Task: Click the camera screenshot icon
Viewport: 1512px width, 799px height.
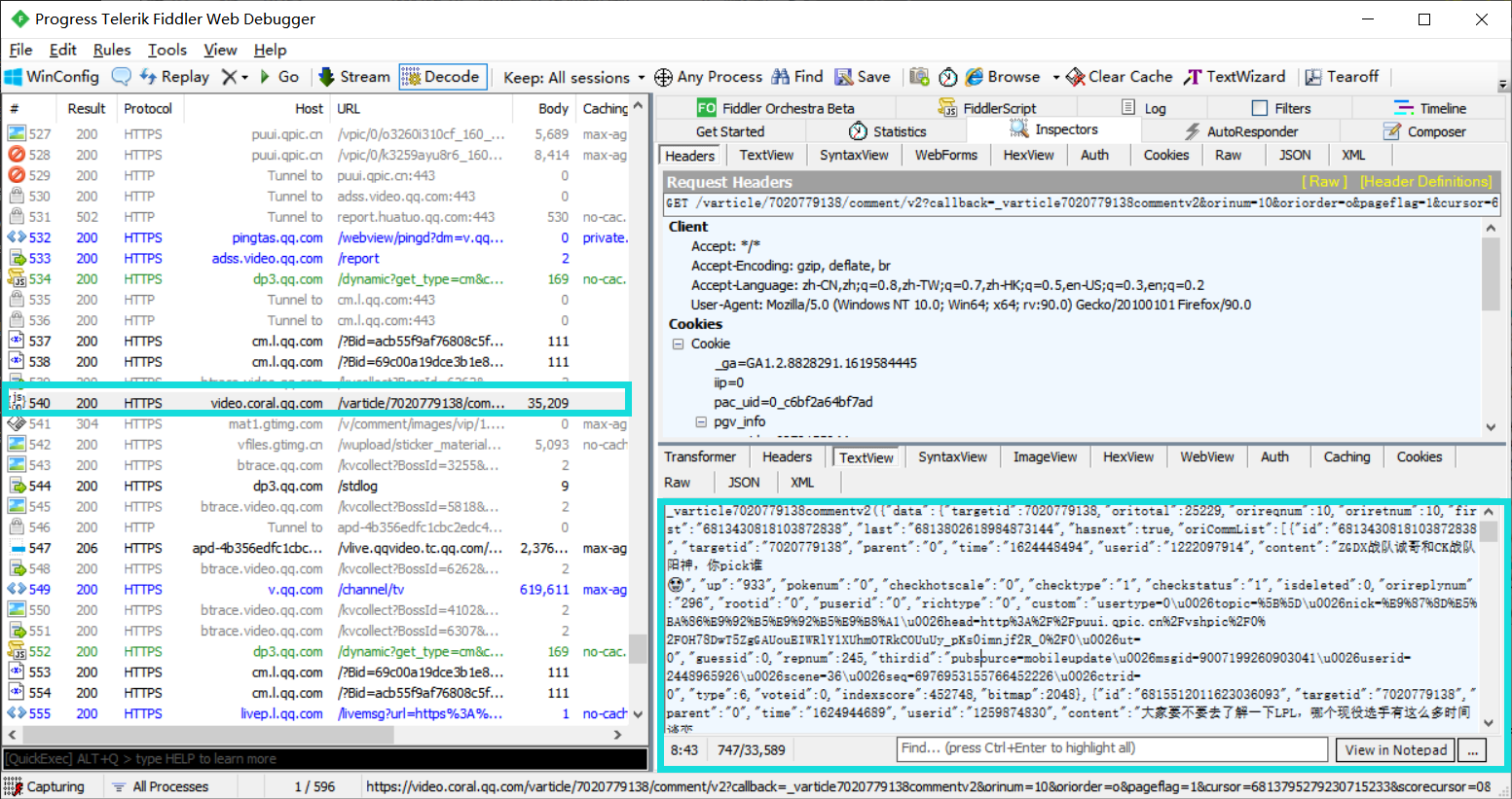Action: tap(919, 77)
